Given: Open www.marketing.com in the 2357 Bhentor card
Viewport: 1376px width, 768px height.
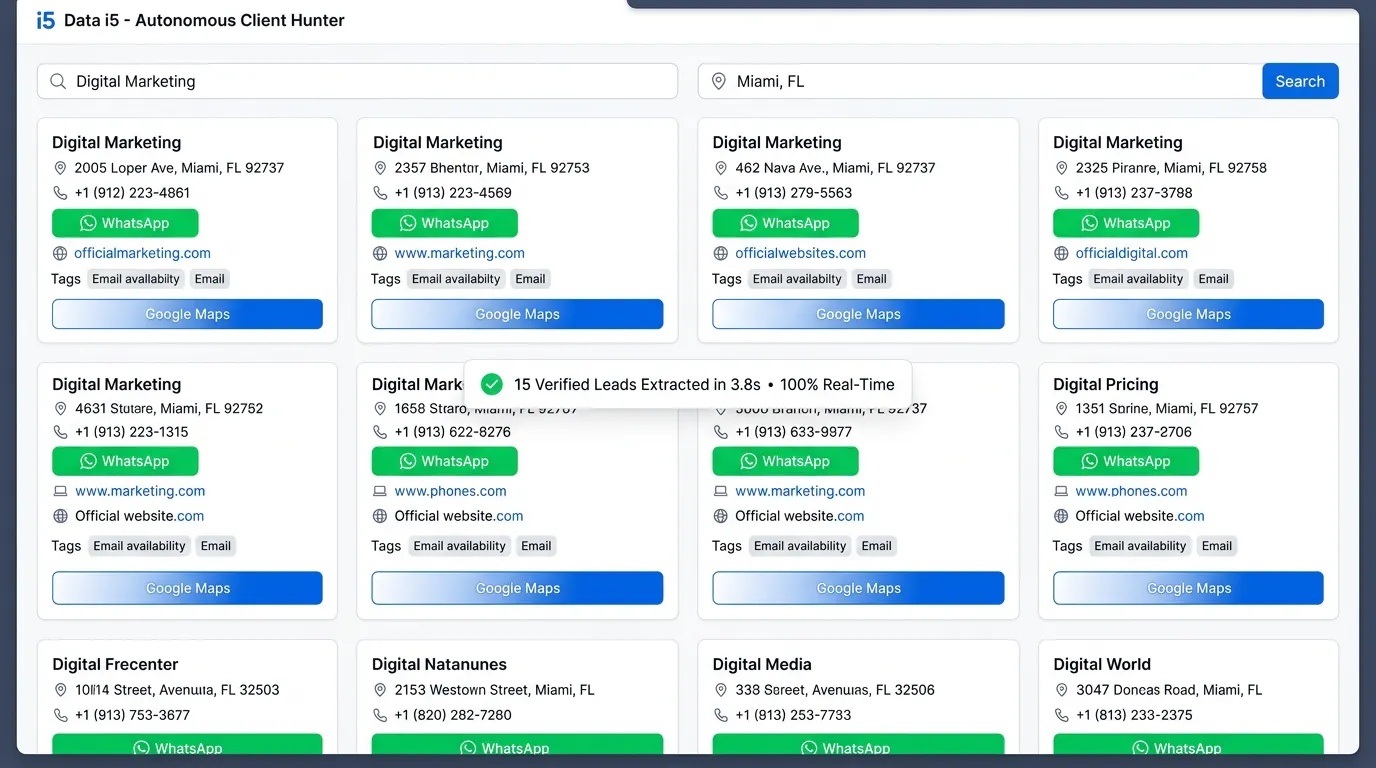Looking at the screenshot, I should tap(459, 253).
